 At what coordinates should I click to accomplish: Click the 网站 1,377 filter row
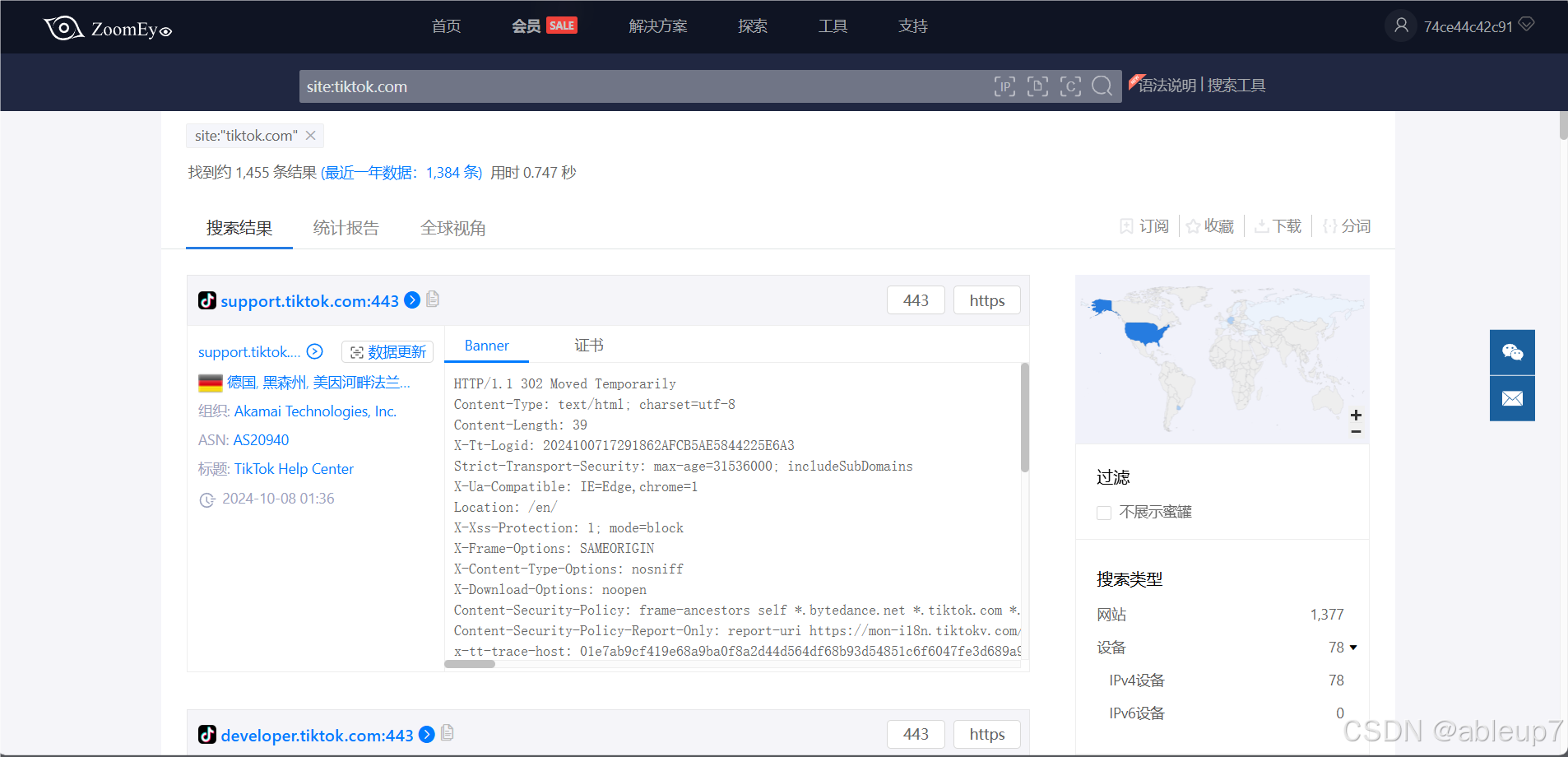(x=1222, y=615)
